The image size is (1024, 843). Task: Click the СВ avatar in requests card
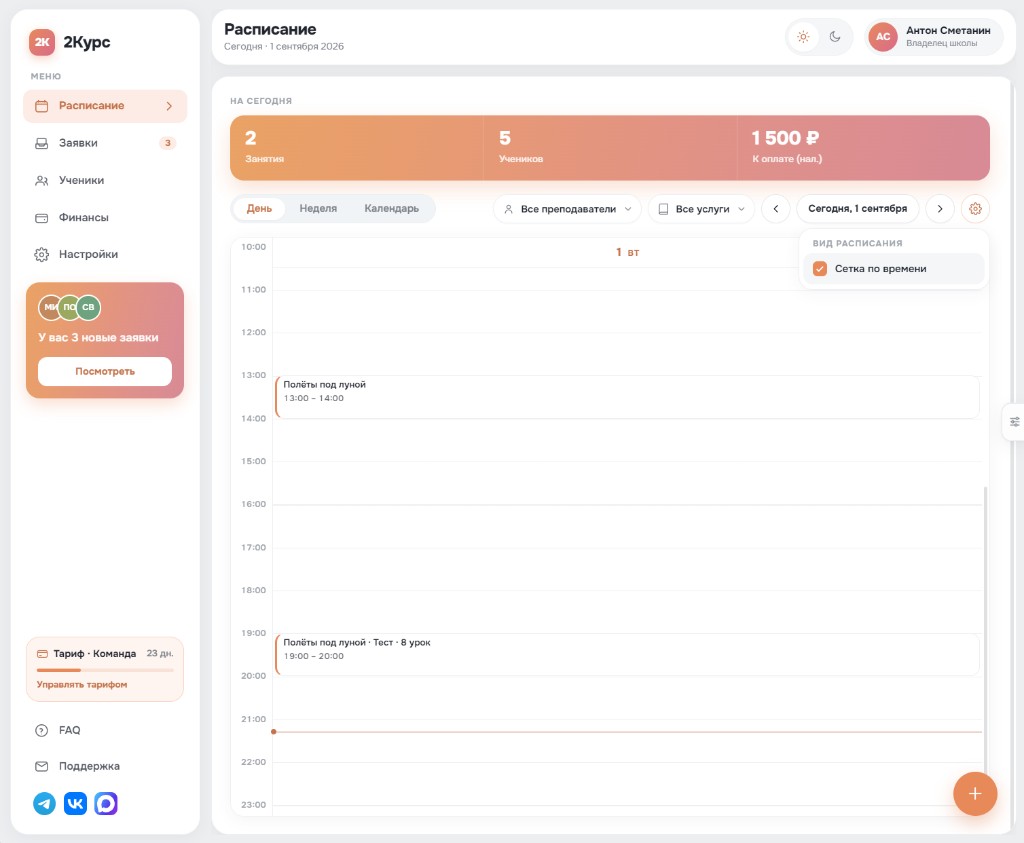(x=88, y=307)
